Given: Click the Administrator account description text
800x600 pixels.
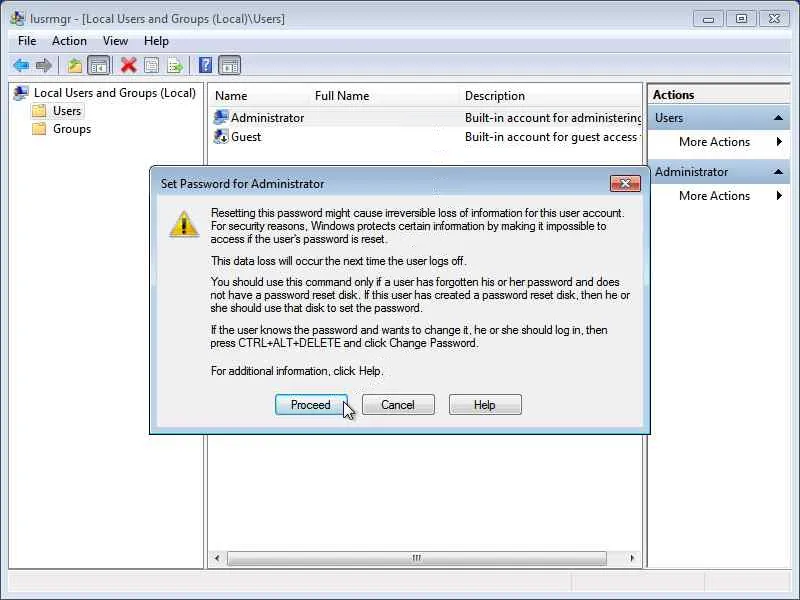Looking at the screenshot, I should (553, 118).
